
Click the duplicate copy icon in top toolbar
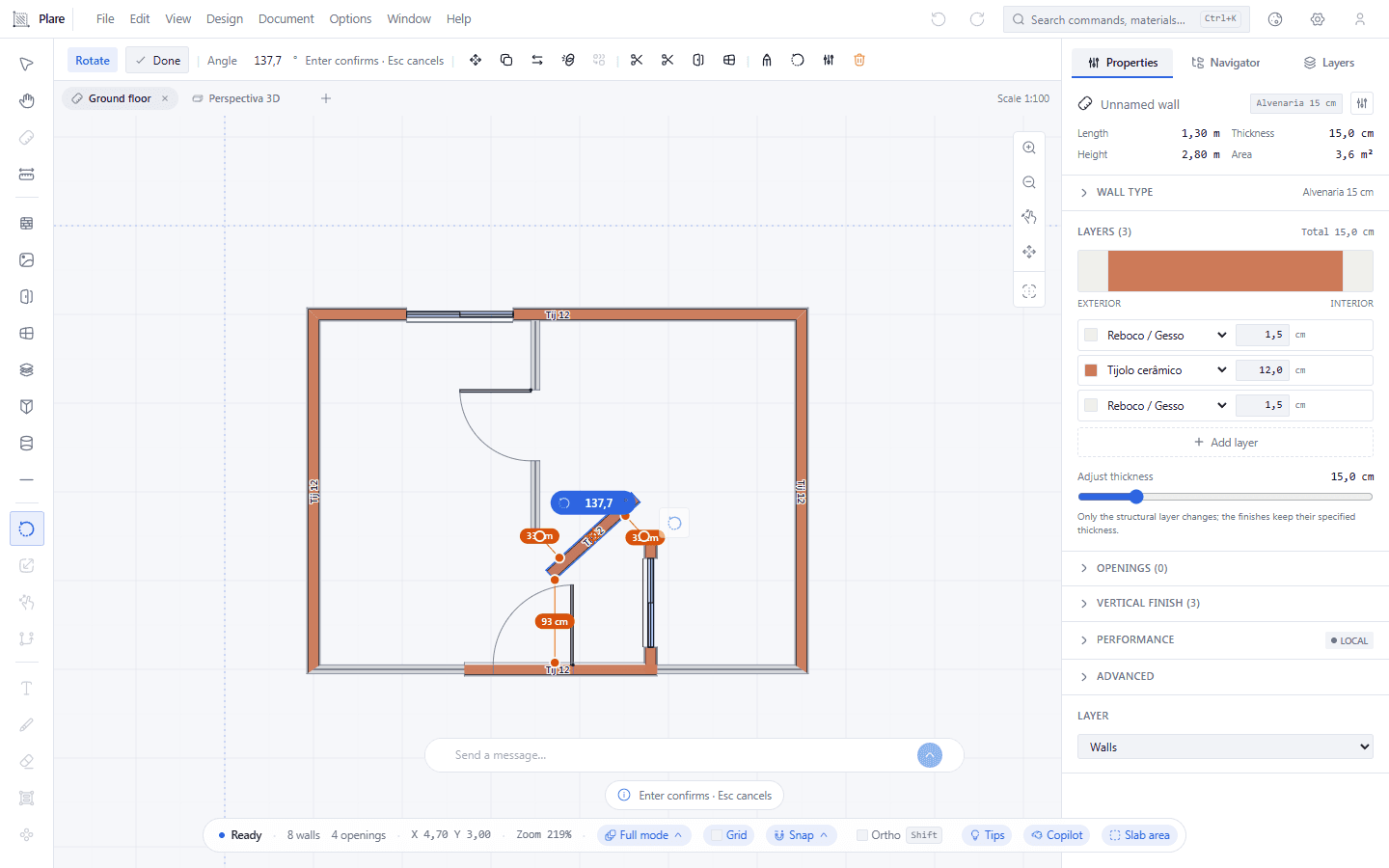tap(506, 60)
